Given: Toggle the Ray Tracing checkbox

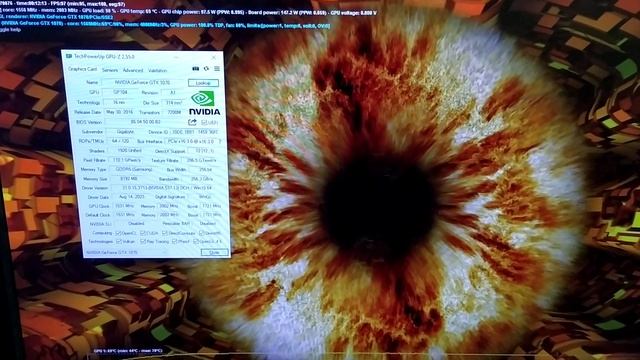Looking at the screenshot, I should coord(143,242).
